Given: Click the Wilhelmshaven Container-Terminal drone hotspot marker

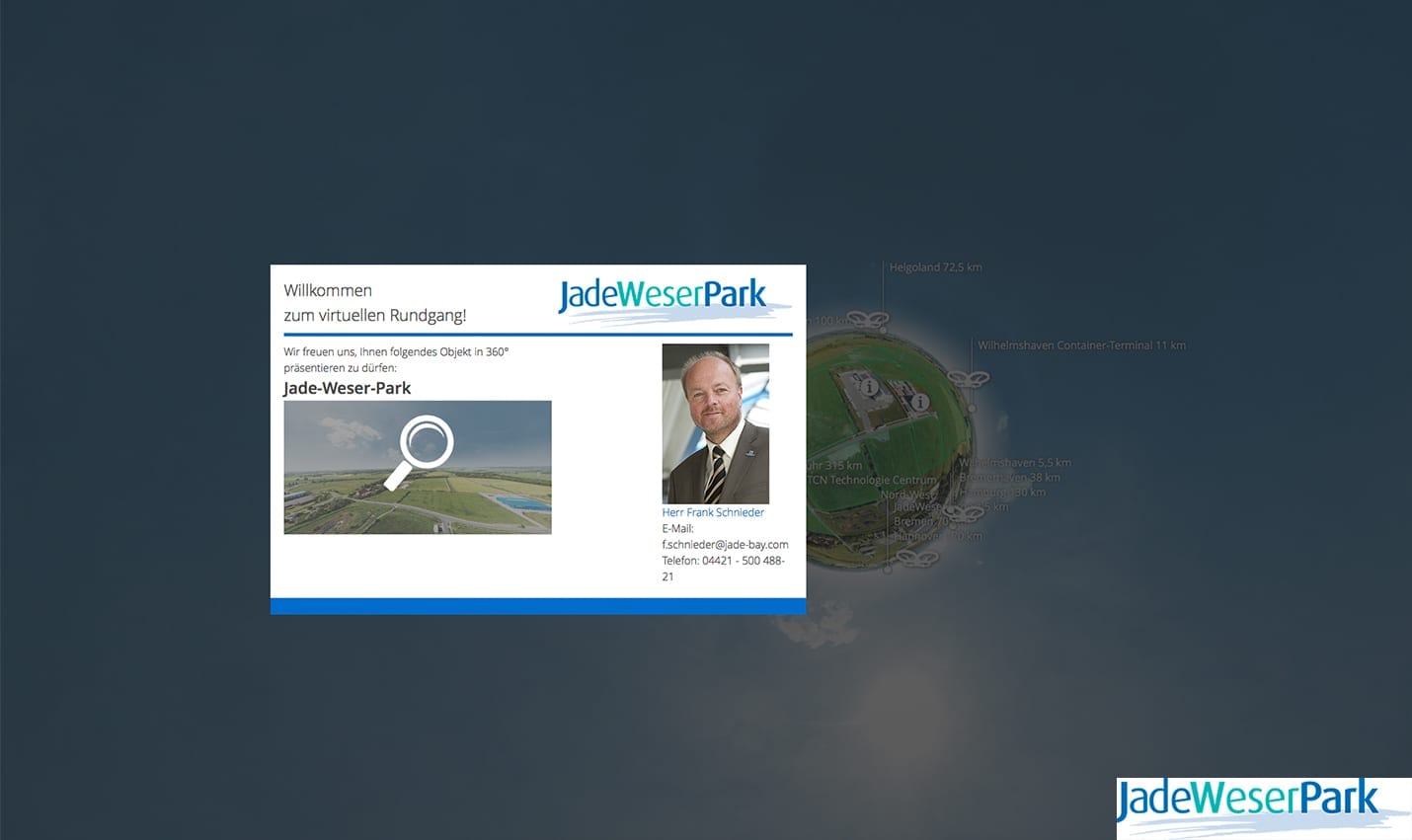Looking at the screenshot, I should [x=969, y=378].
